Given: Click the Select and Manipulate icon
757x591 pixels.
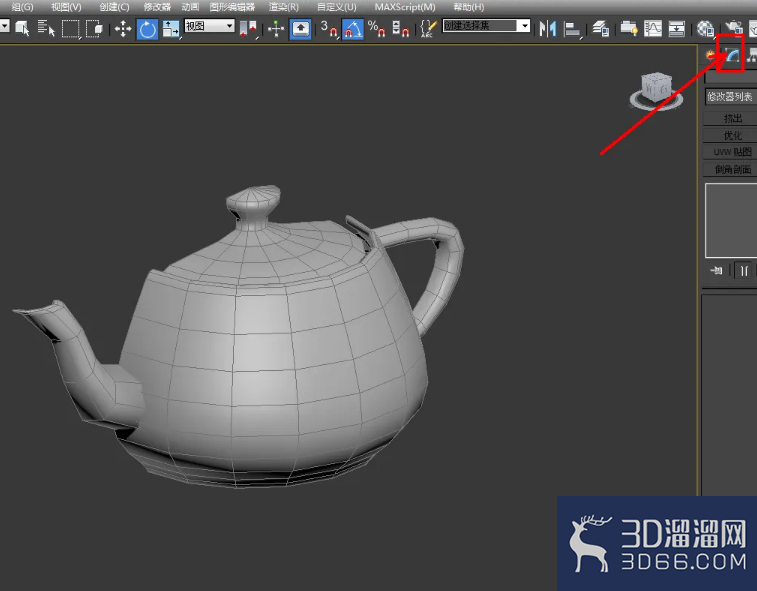Looking at the screenshot, I should pos(276,28).
